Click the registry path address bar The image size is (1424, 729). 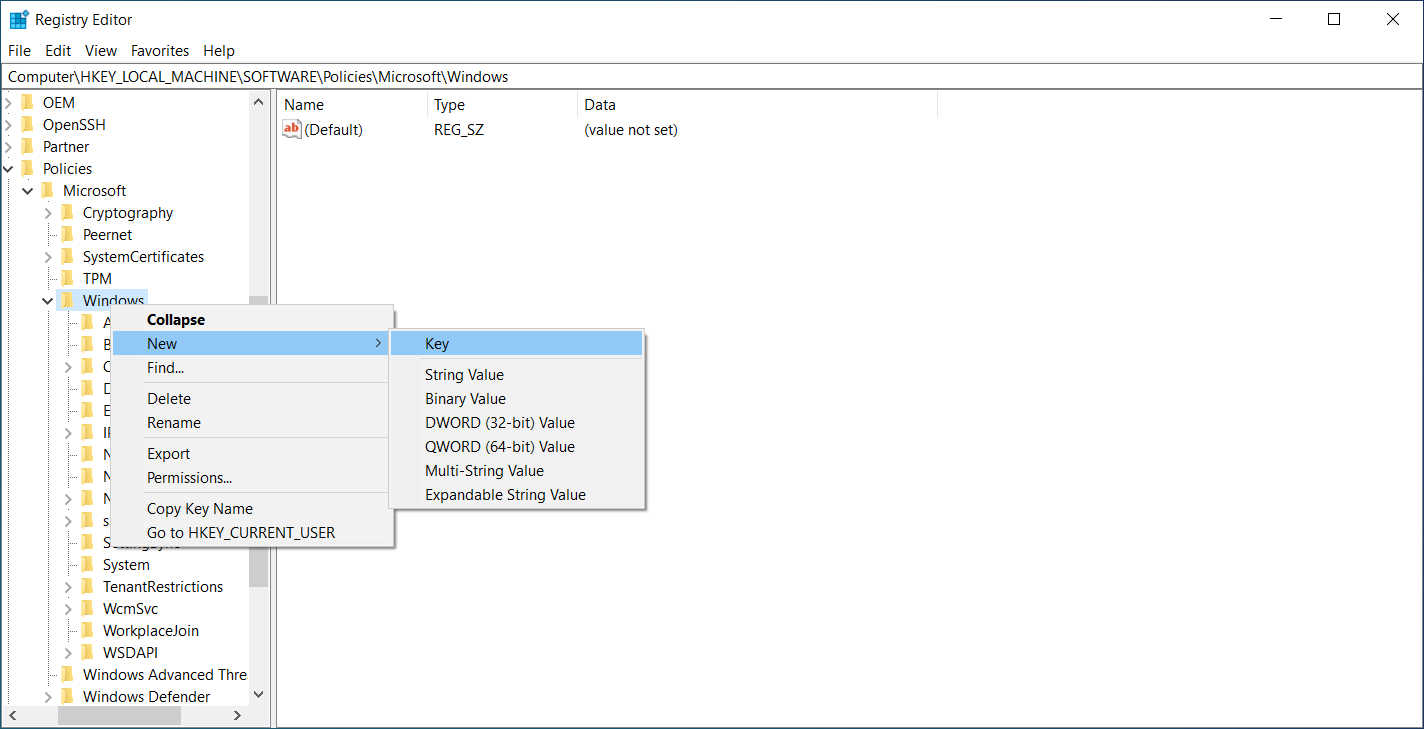pos(711,76)
